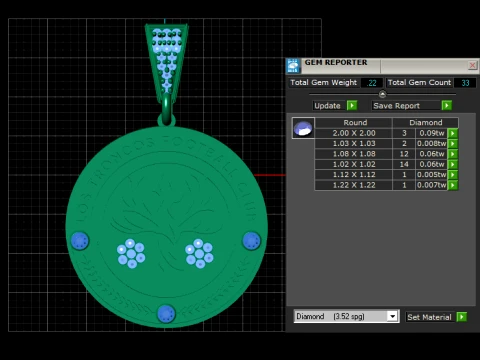Click the Set Material label

pyautogui.click(x=429, y=317)
